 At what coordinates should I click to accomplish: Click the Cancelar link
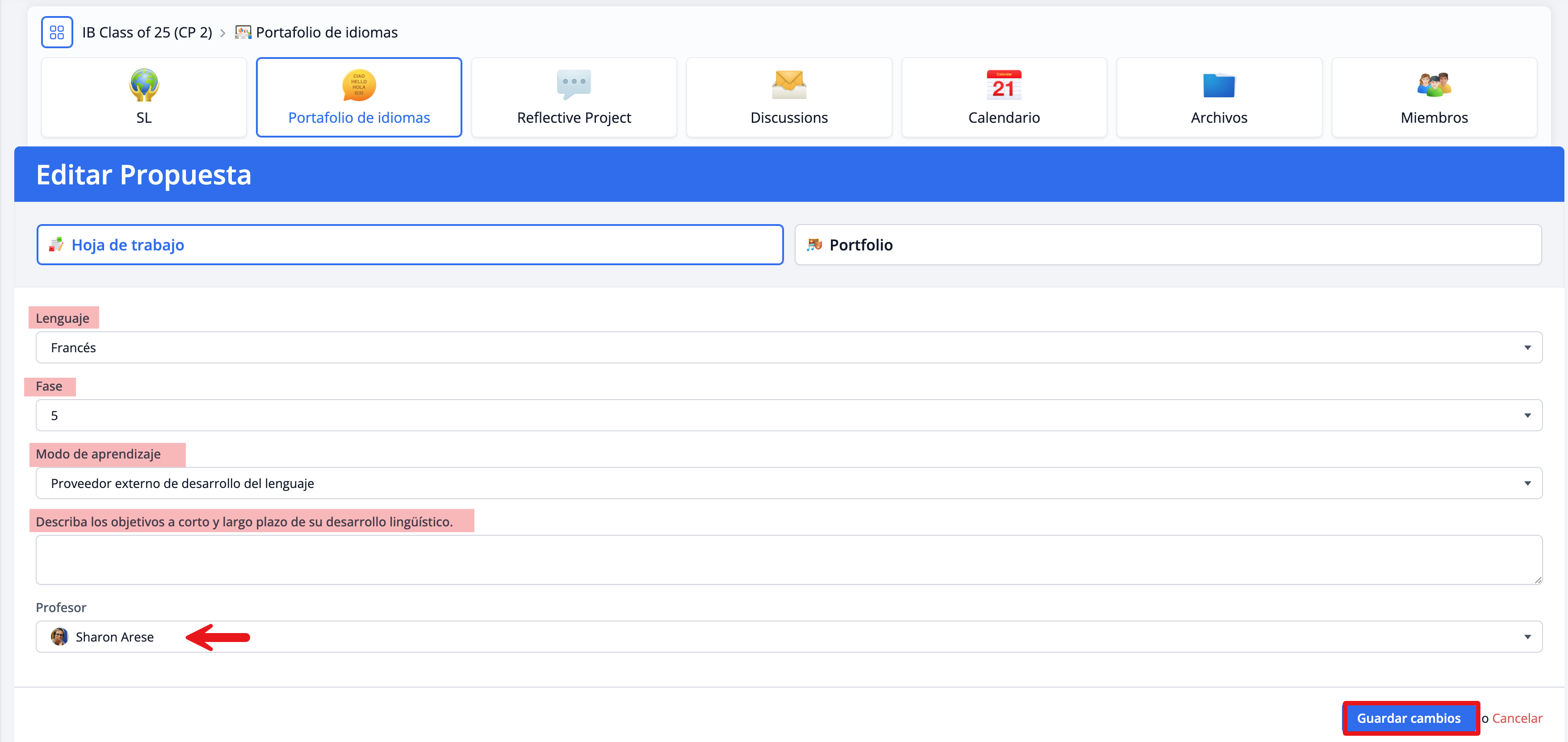(x=1517, y=718)
